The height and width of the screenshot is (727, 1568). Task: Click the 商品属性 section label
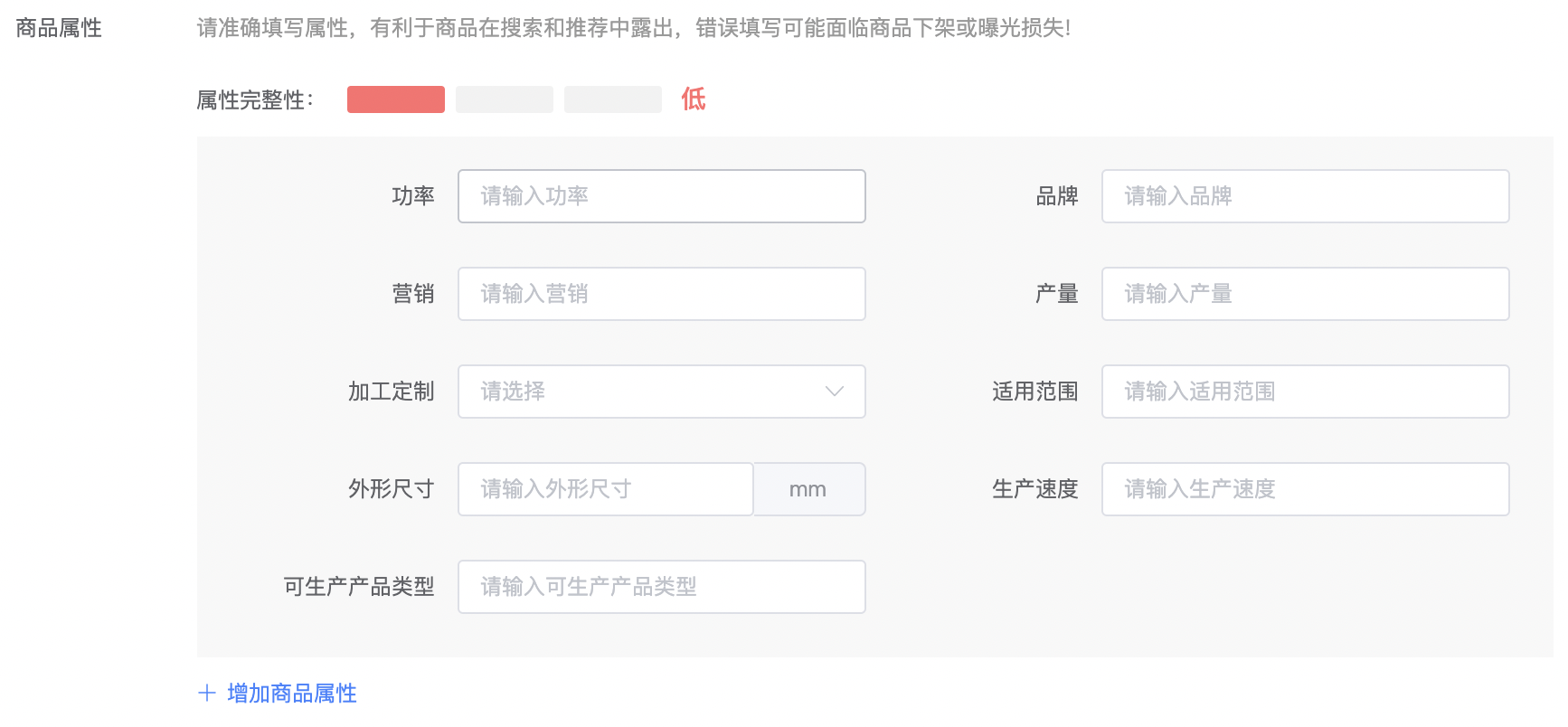click(59, 28)
